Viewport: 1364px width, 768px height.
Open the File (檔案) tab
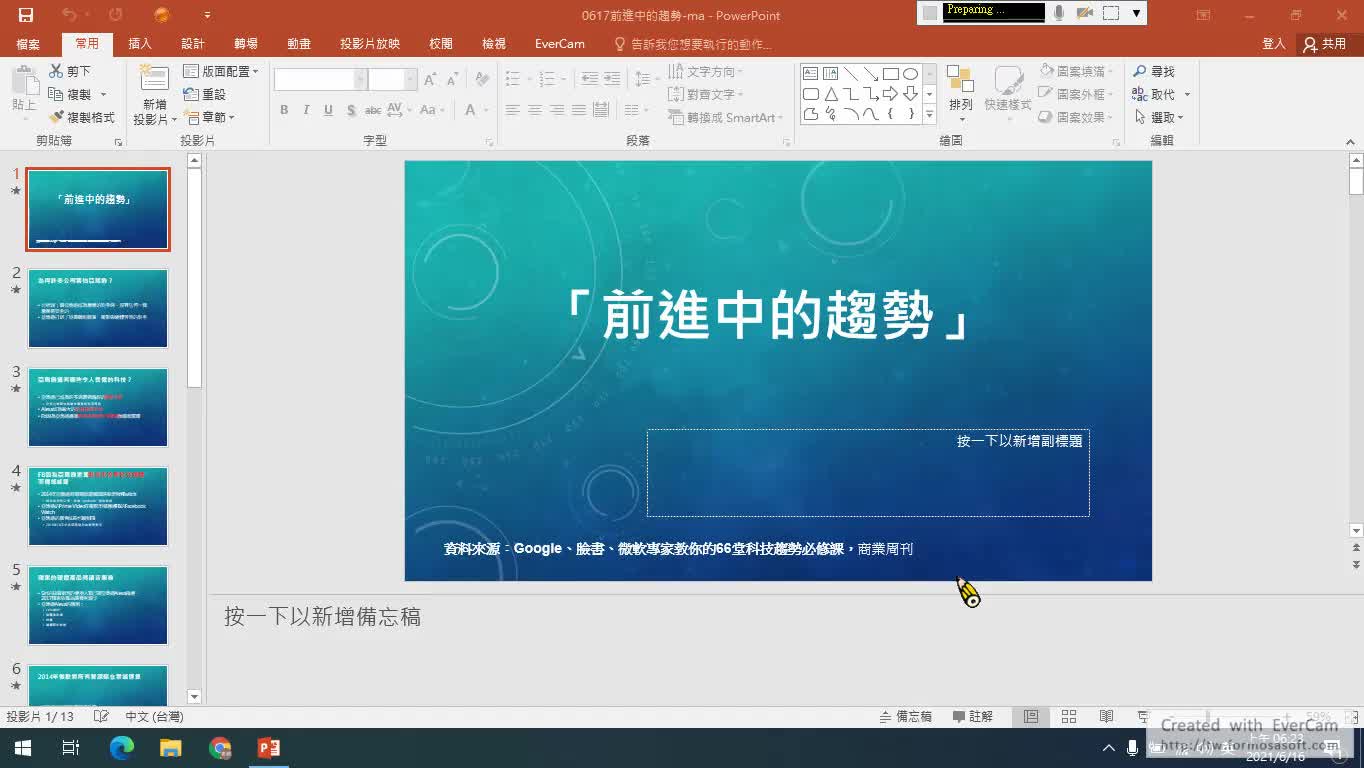tap(28, 44)
